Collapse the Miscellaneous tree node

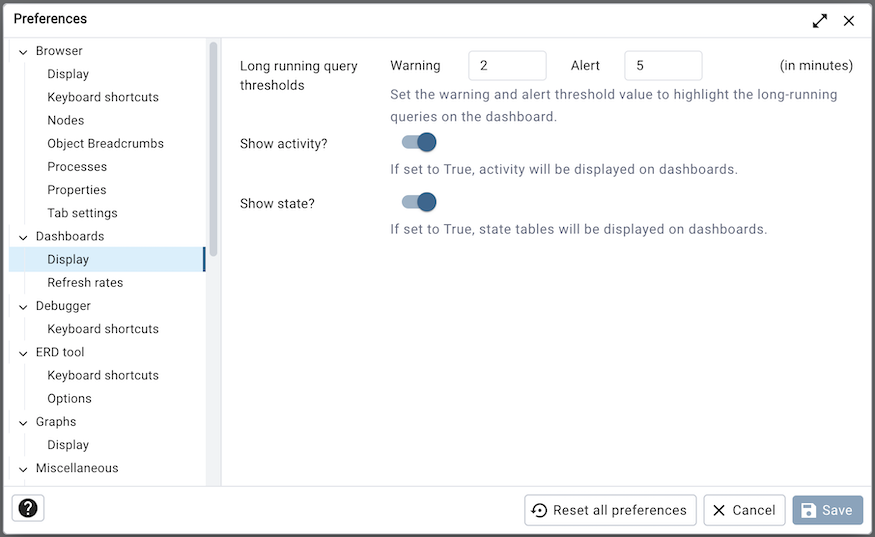[23, 469]
